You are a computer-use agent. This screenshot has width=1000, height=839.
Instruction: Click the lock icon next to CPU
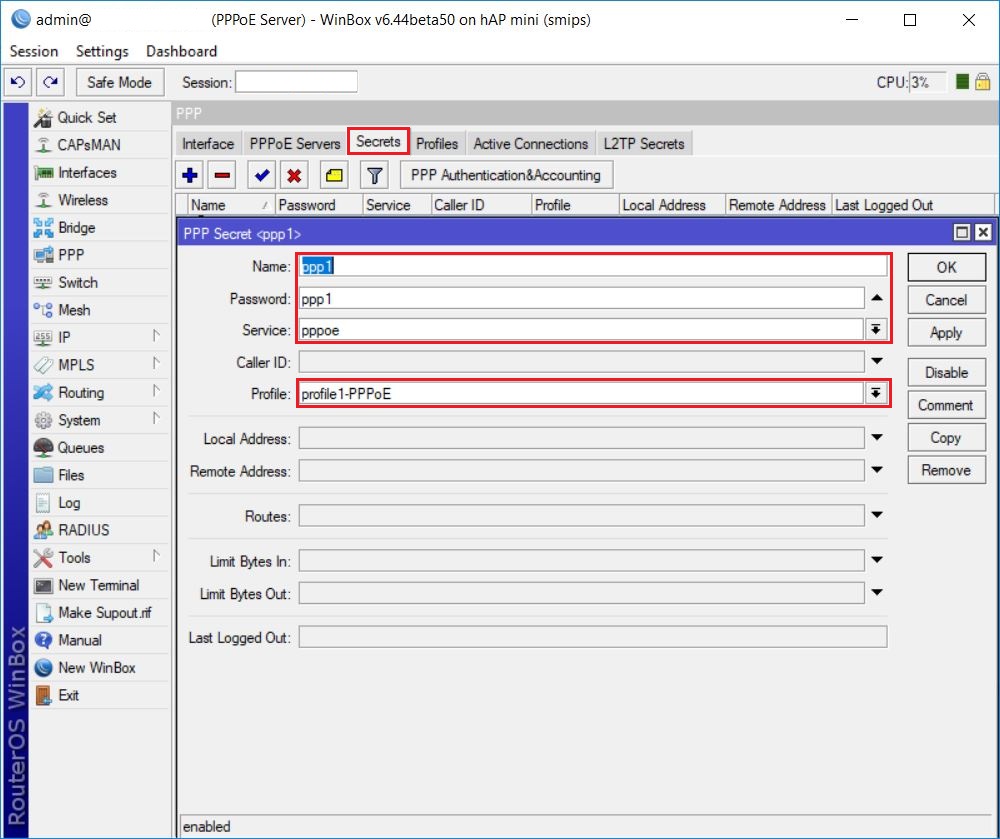point(983,82)
